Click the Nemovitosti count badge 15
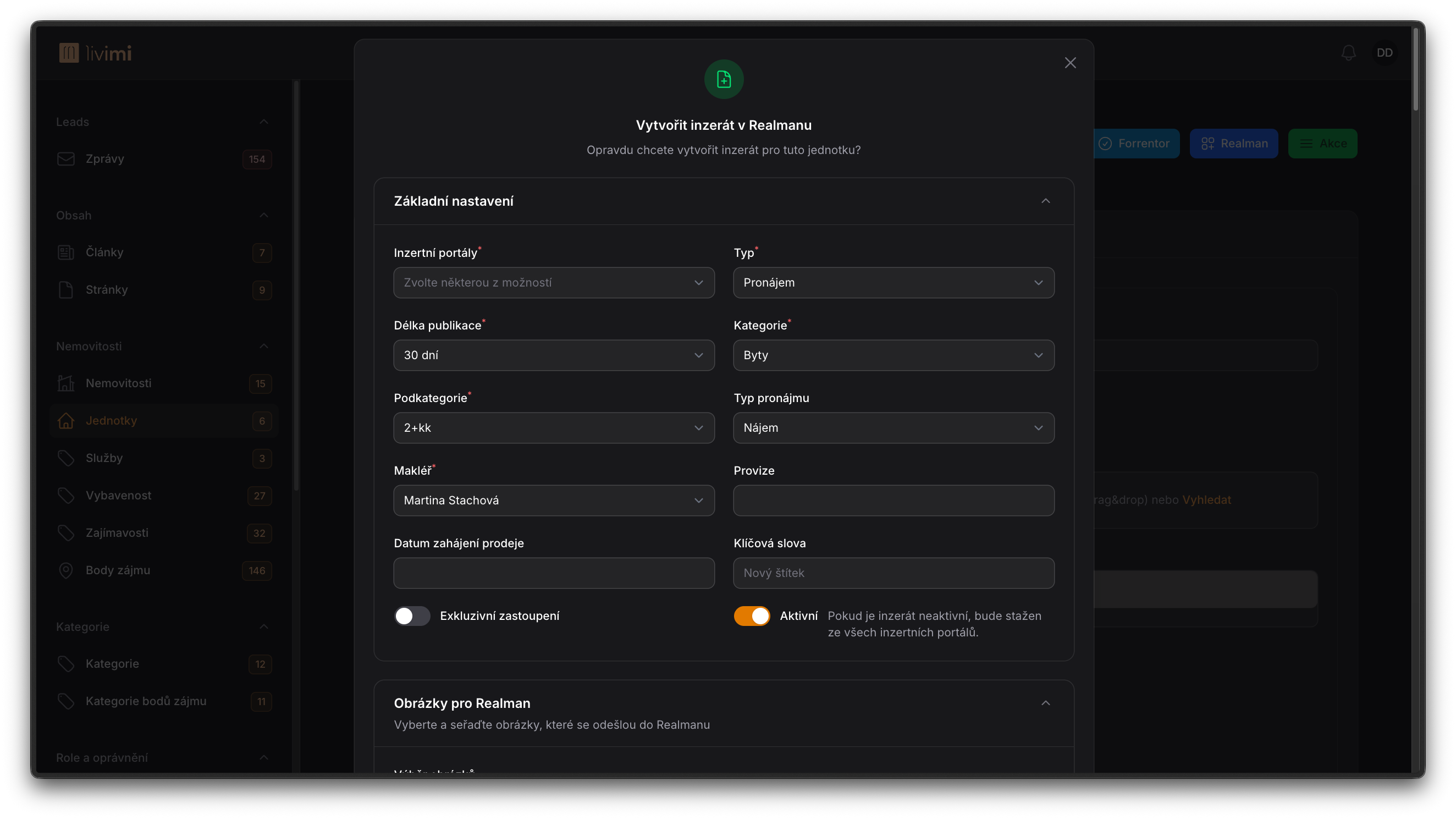 tap(260, 384)
